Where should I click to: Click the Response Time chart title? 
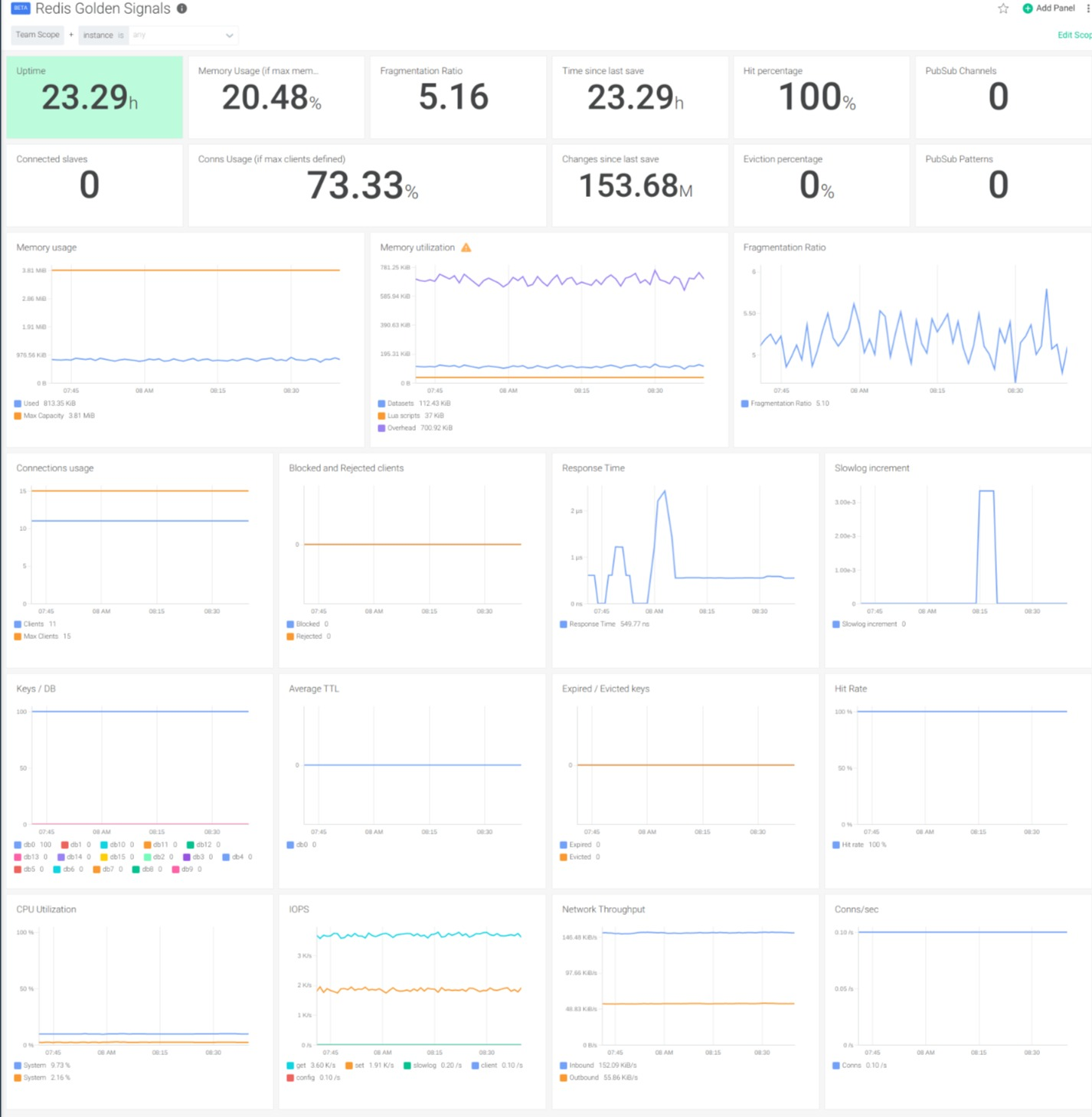click(x=593, y=468)
